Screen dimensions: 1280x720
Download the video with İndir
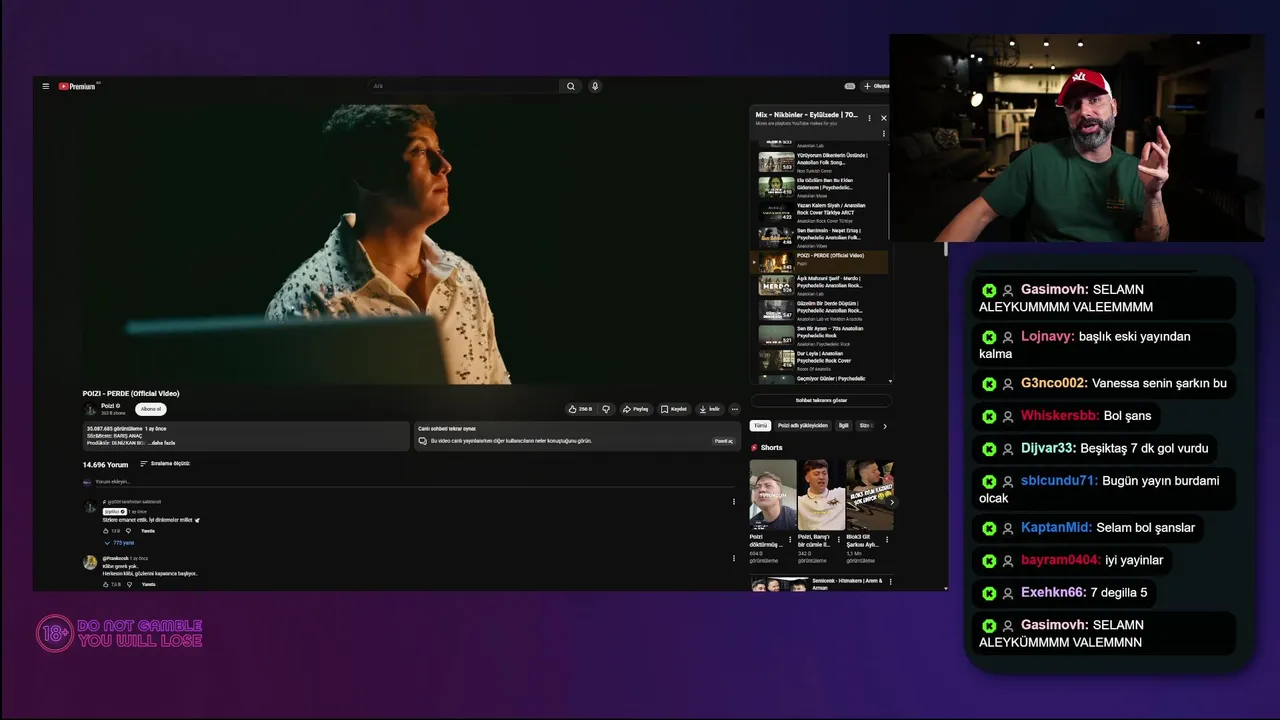pyautogui.click(x=709, y=409)
